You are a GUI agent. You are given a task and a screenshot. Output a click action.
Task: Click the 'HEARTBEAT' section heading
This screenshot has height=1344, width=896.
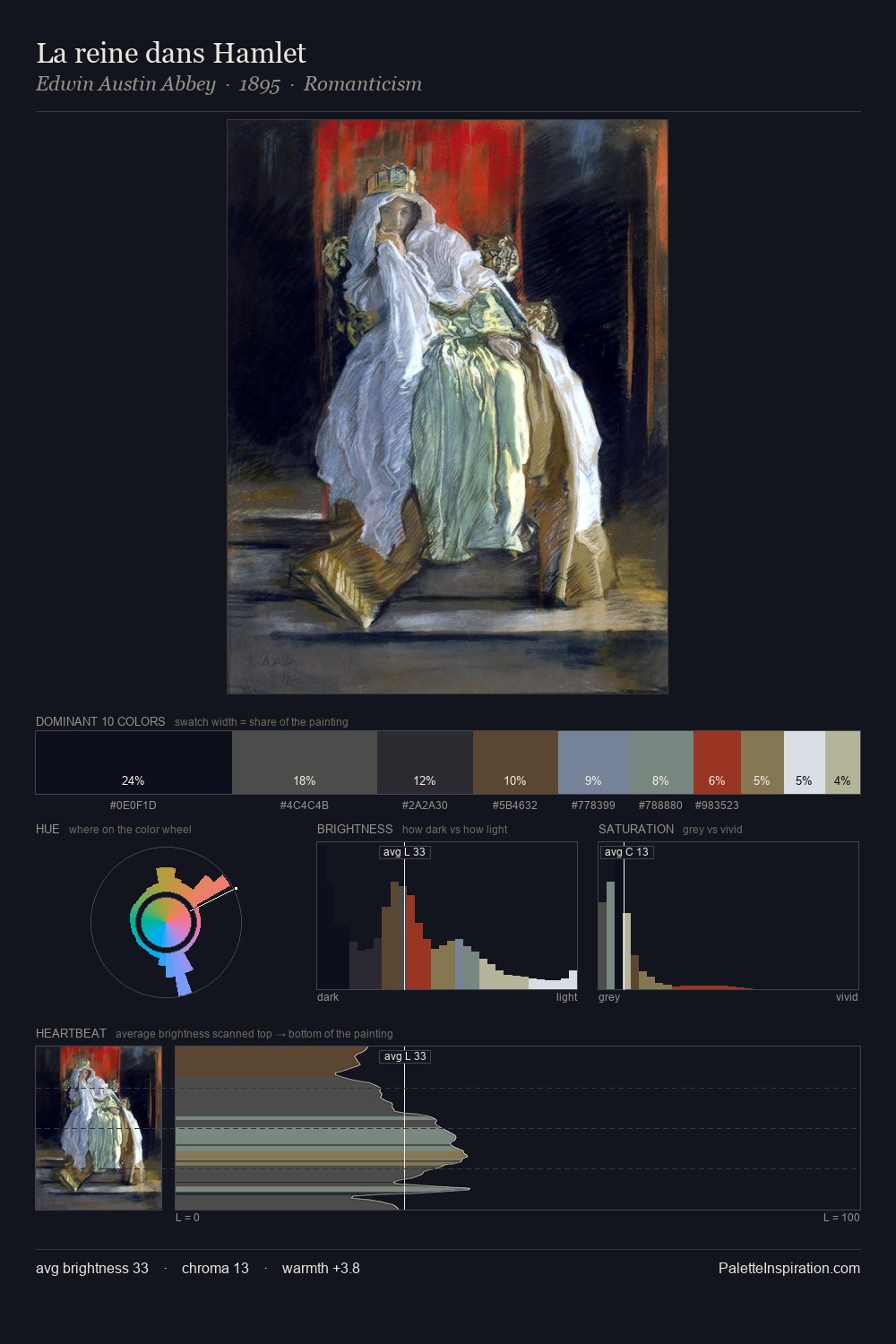(x=71, y=1033)
